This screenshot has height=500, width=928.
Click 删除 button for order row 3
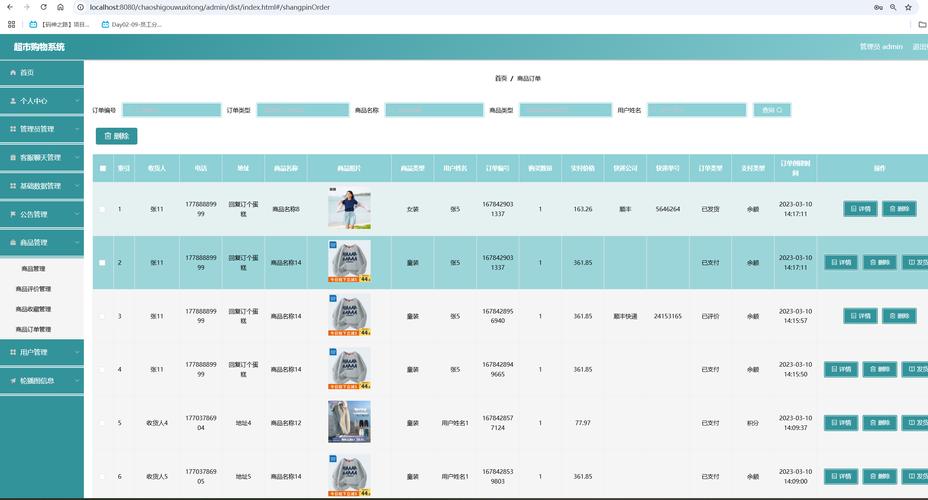click(898, 316)
